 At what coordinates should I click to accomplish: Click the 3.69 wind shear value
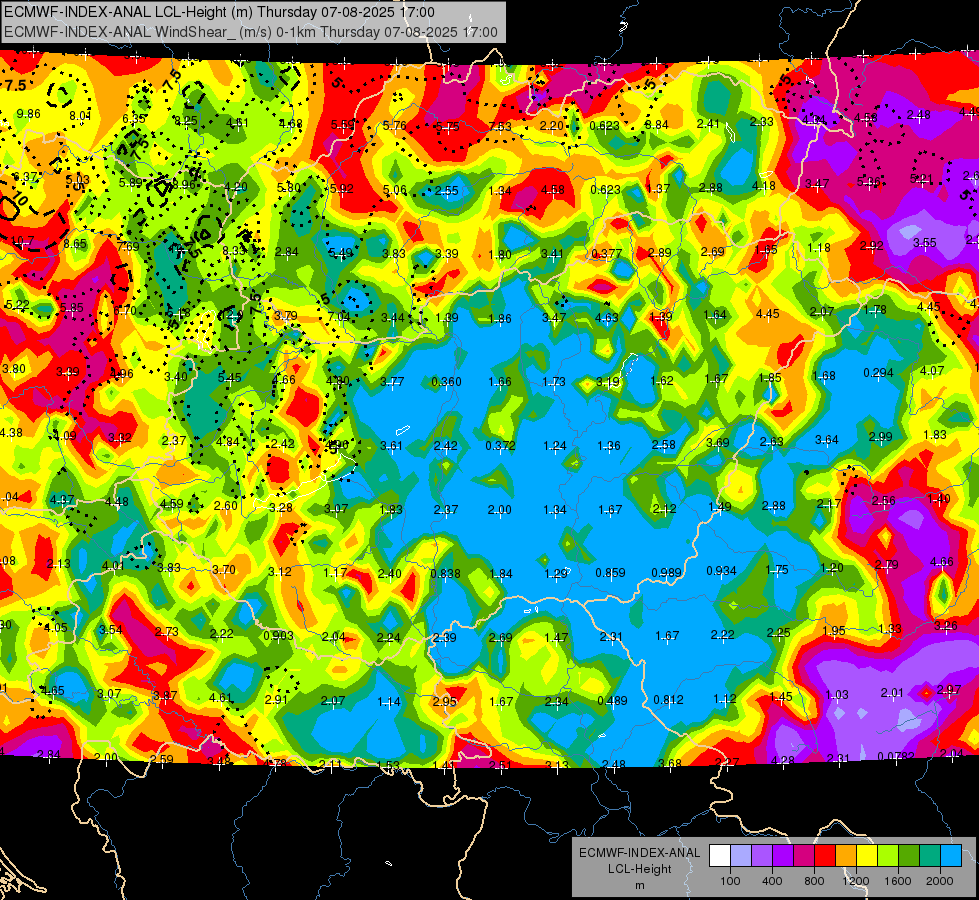click(718, 443)
